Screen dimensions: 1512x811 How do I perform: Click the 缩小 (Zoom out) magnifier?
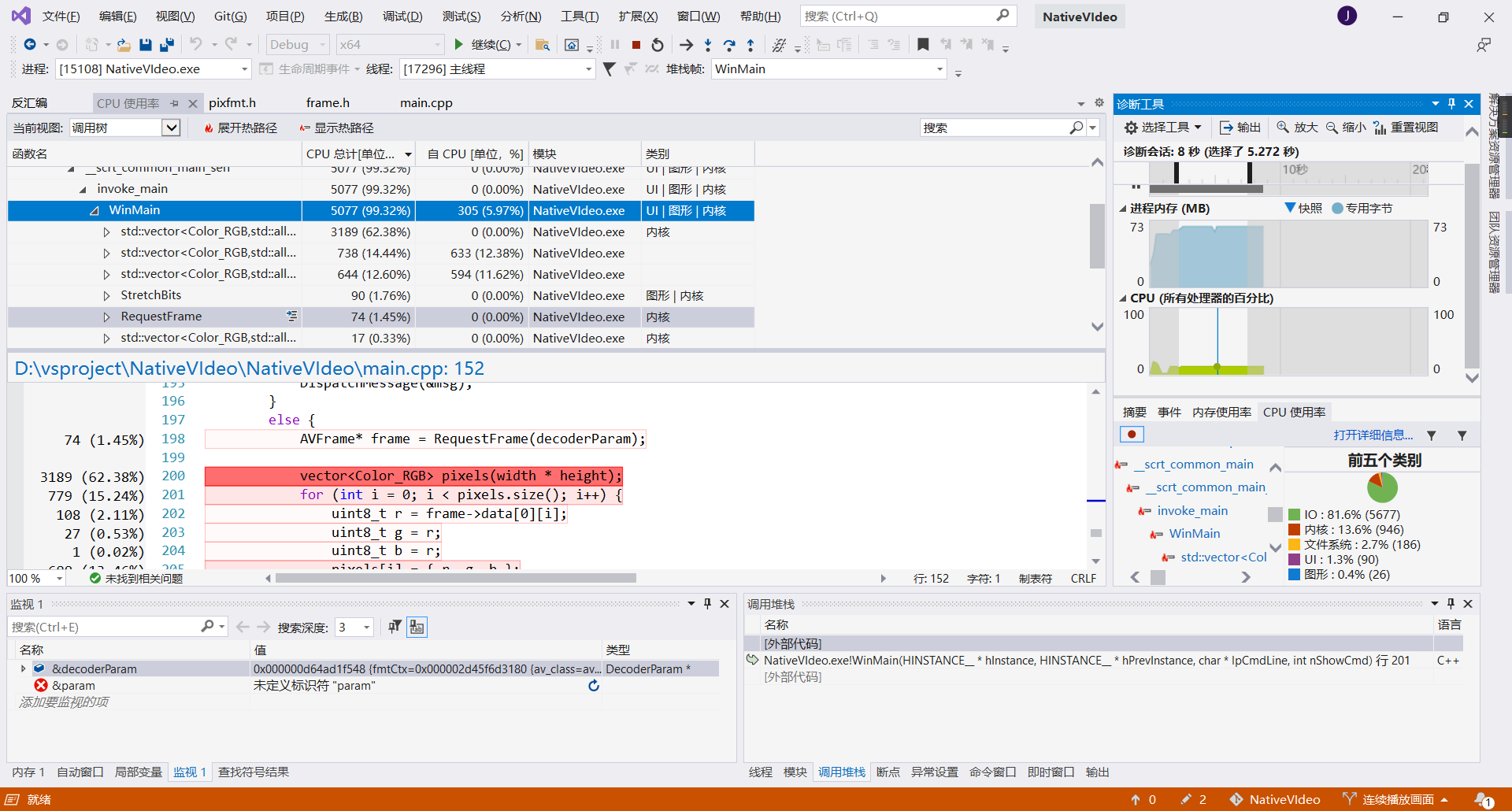1346,128
